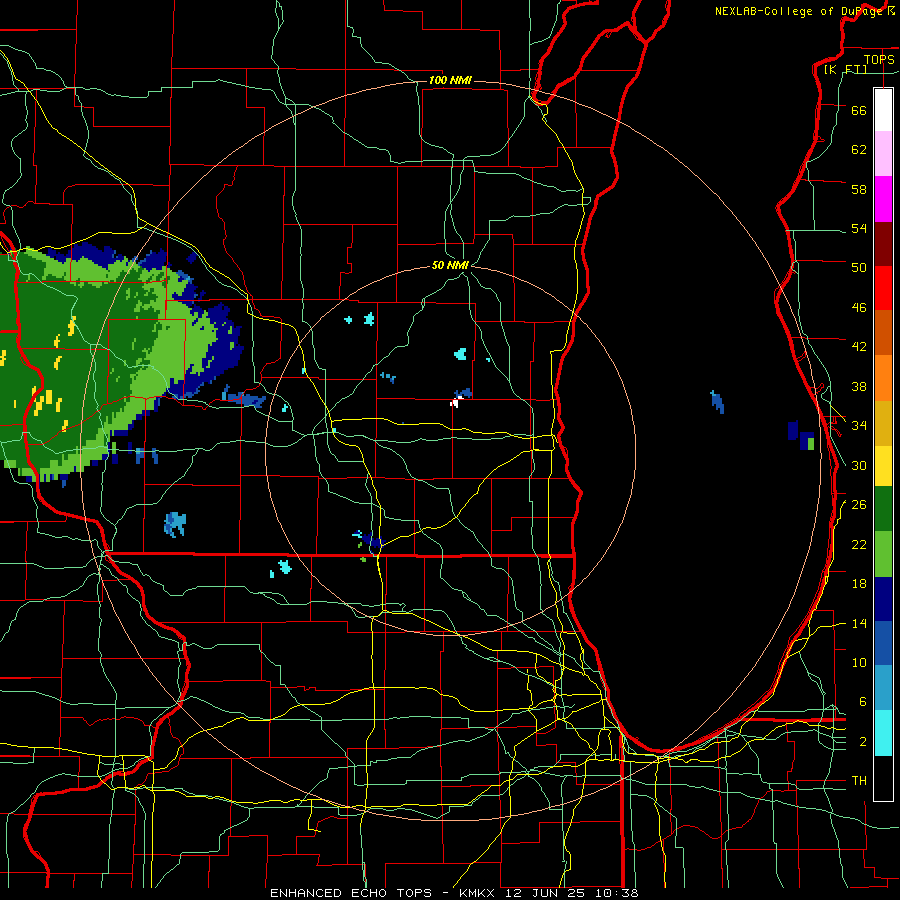Image resolution: width=900 pixels, height=900 pixels.
Task: Click the '66' legend value
Action: 859,110
